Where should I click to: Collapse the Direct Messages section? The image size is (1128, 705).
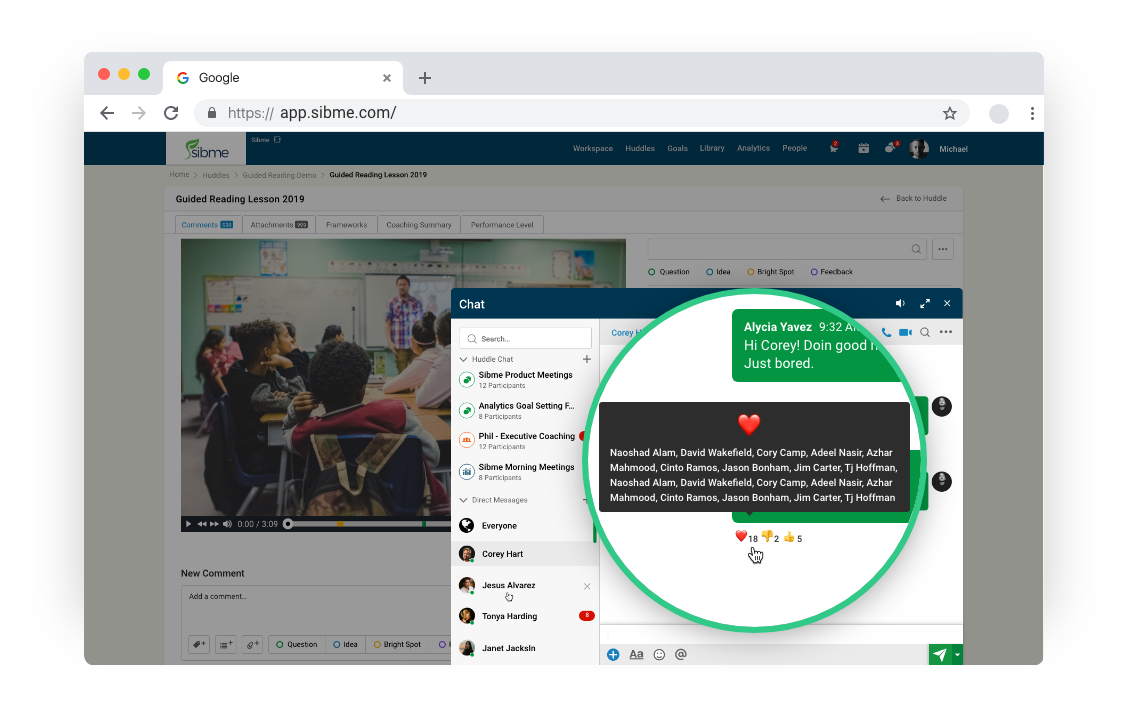click(463, 500)
